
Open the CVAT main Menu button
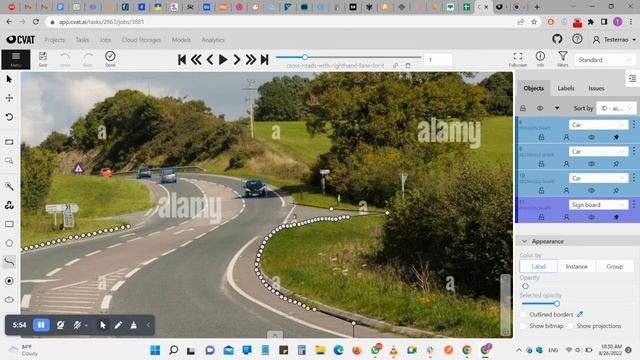[16, 59]
